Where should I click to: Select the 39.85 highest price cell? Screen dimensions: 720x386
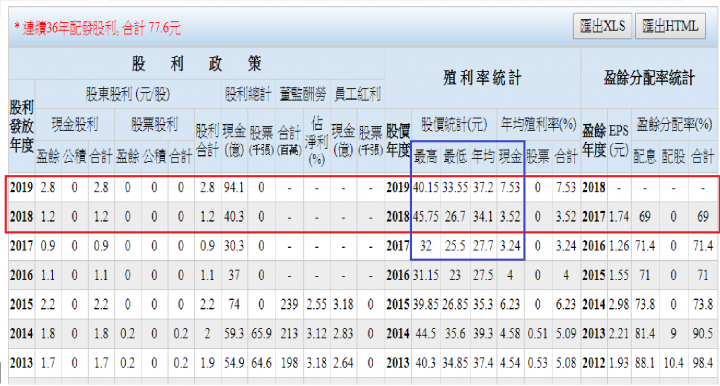pos(426,304)
